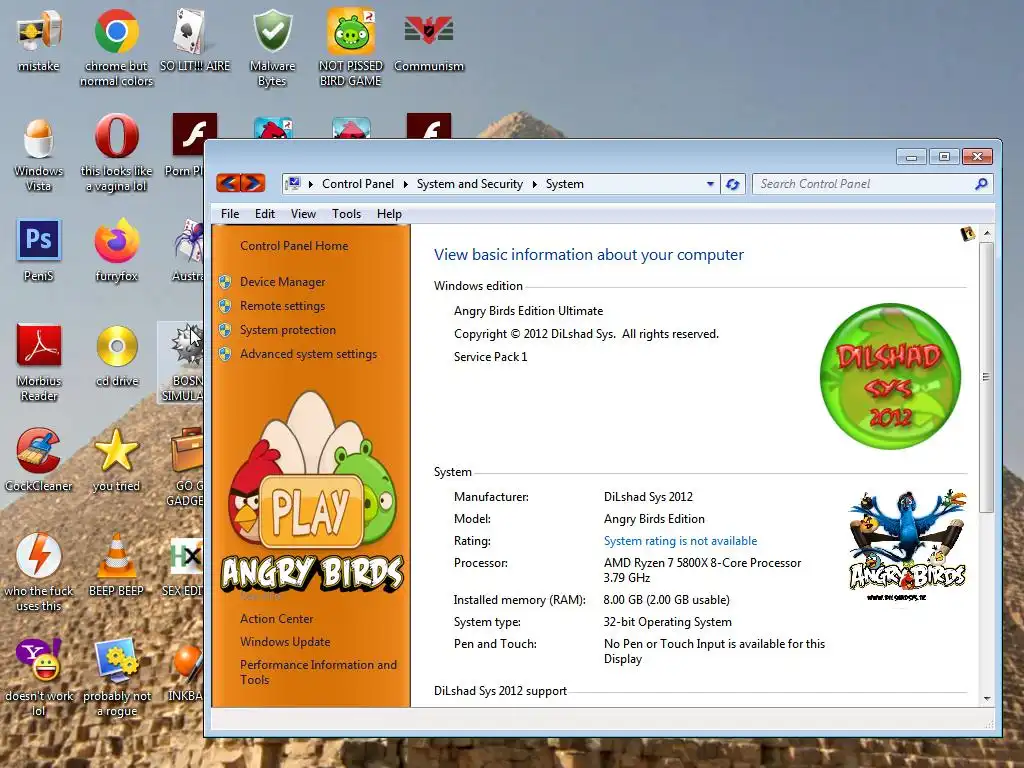Launch 'chrome but normal colors' icon
The width and height of the screenshot is (1024, 768).
click(x=116, y=47)
